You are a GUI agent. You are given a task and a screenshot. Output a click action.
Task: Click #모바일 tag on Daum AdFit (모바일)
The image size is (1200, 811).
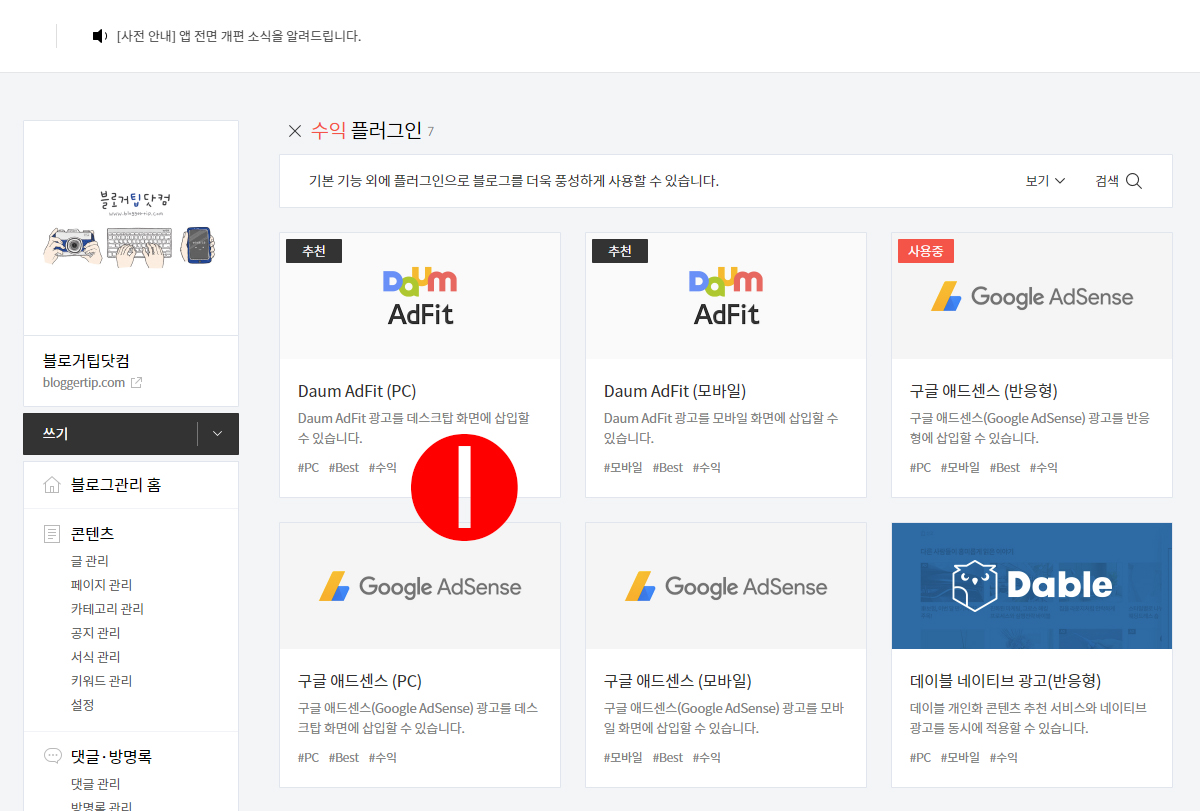coord(624,467)
